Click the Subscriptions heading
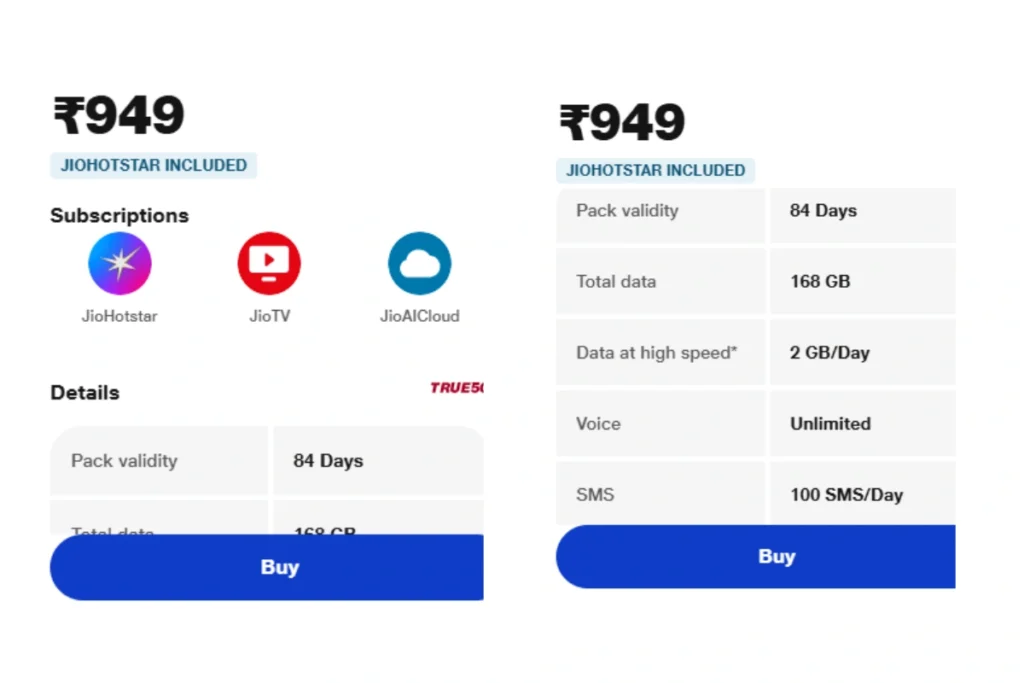The image size is (1024, 683). [x=119, y=216]
